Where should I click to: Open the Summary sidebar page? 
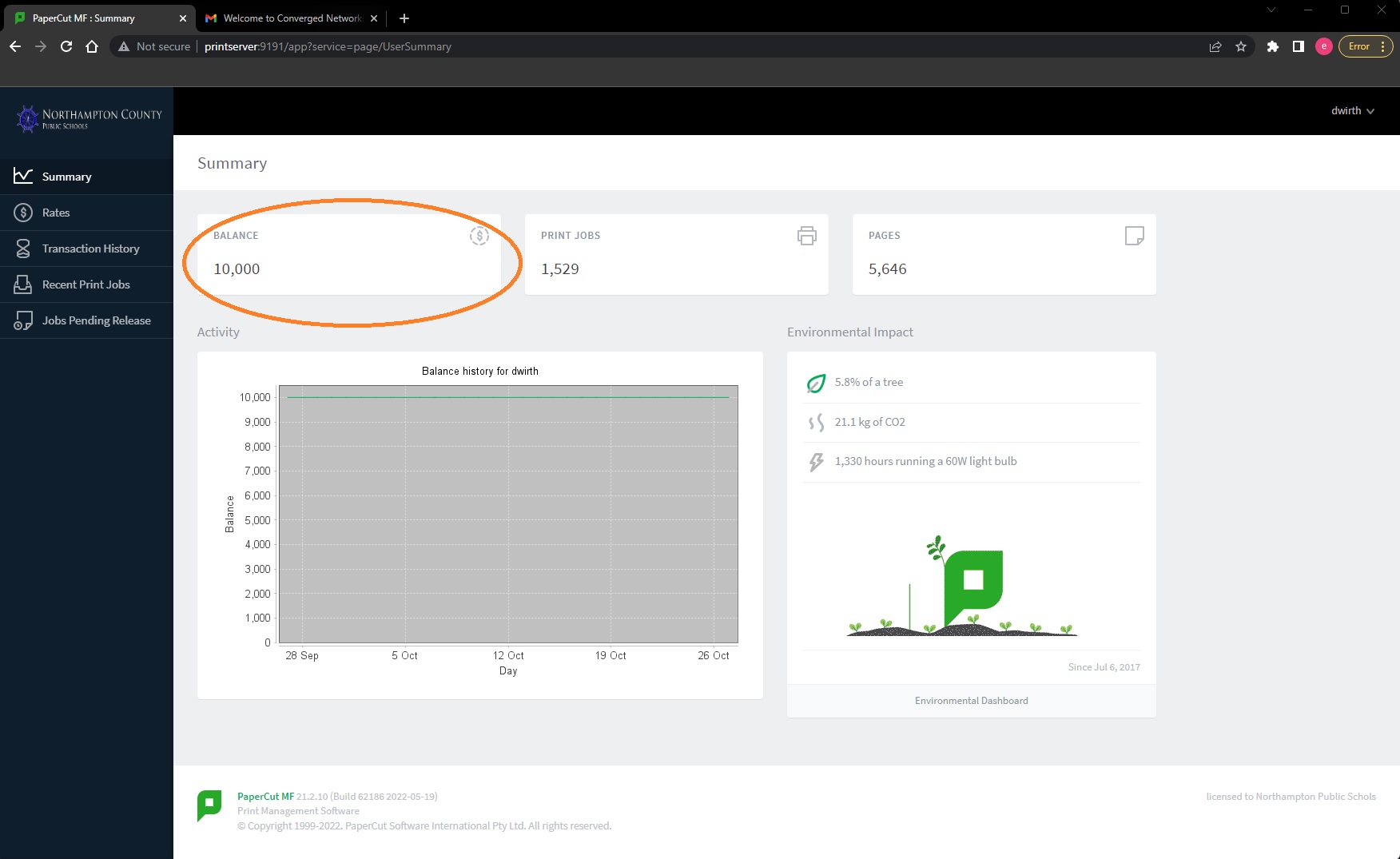(x=86, y=177)
